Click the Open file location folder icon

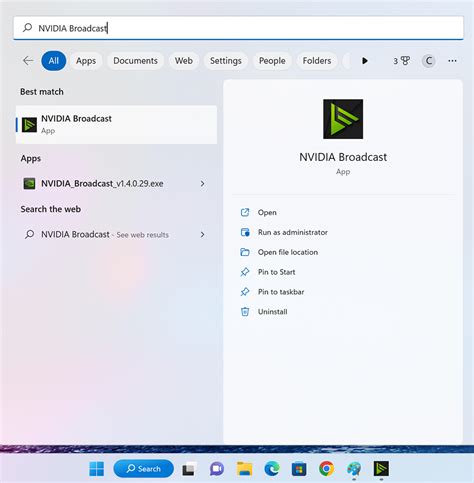coord(245,252)
